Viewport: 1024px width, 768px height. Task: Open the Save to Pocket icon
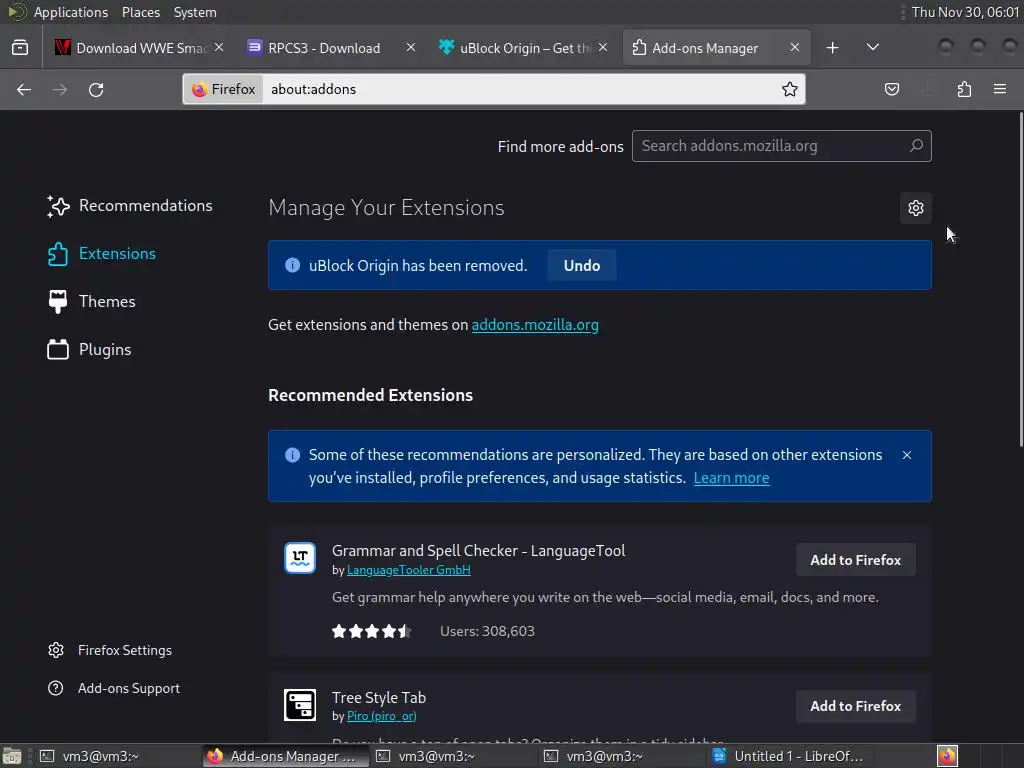[x=891, y=89]
